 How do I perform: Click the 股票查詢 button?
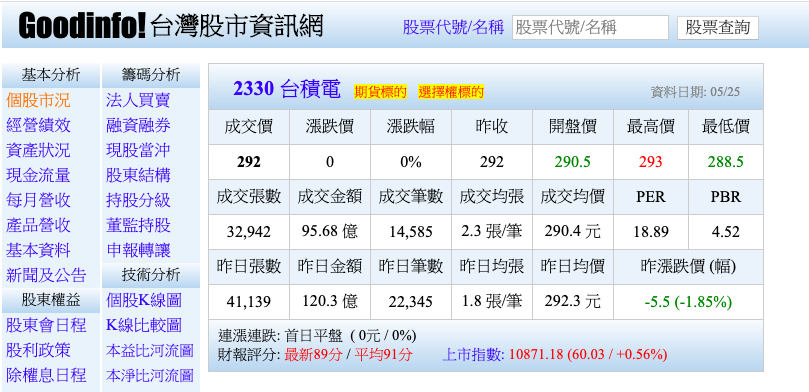(x=718, y=28)
